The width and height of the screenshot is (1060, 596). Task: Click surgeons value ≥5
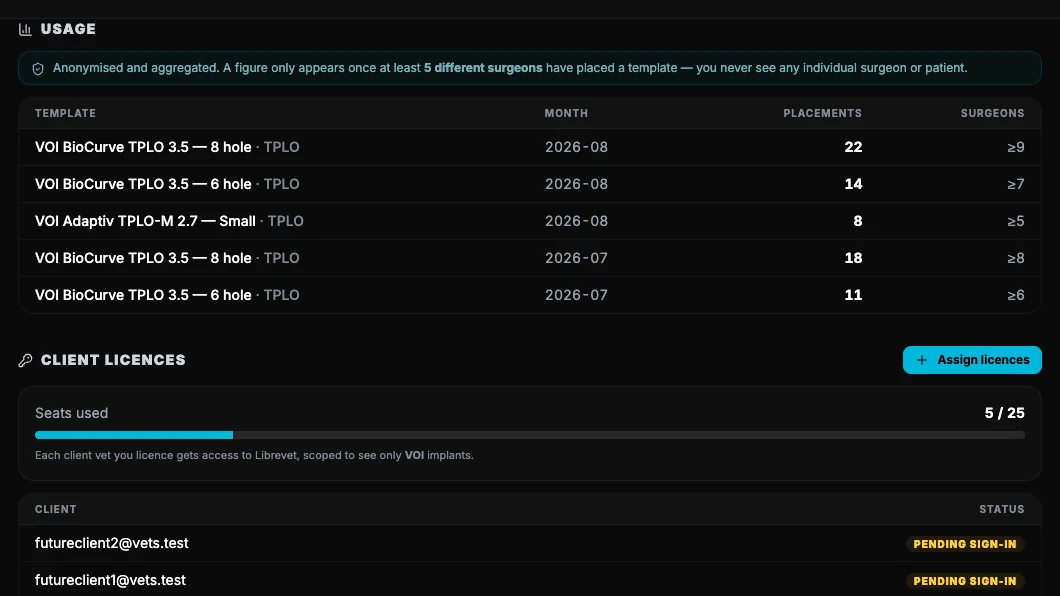pos(1015,221)
